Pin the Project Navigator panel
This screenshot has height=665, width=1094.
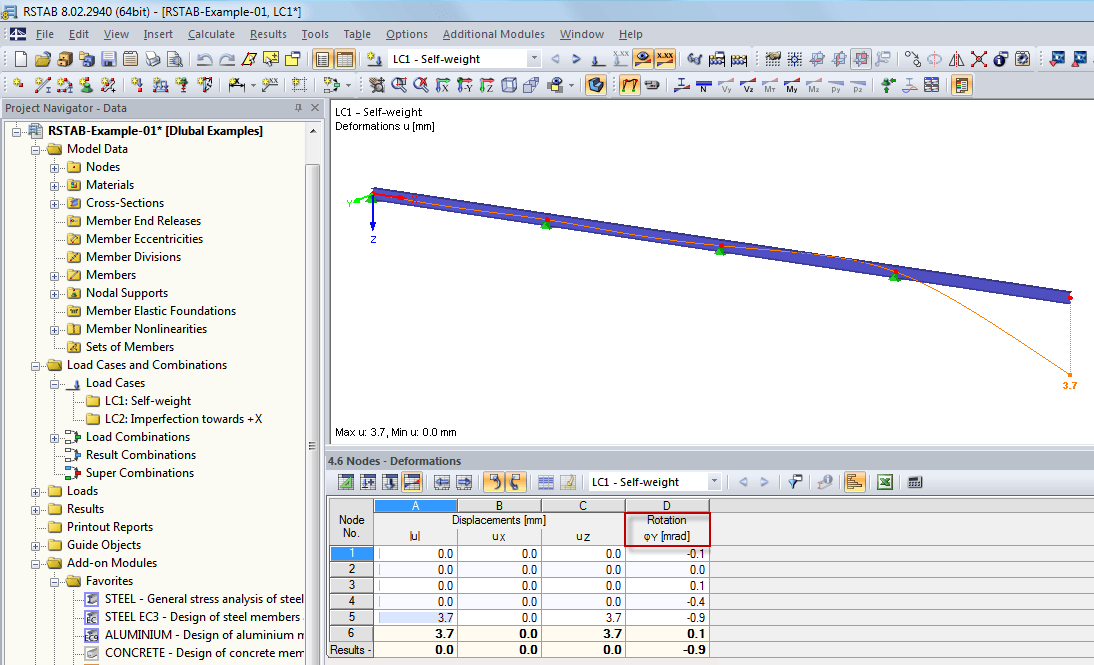click(298, 108)
